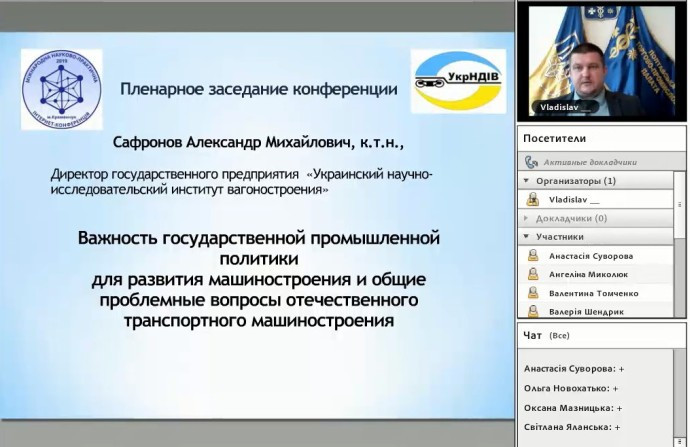Expand the Докладчики (0) group
This screenshot has width=690, height=447.
click(x=527, y=218)
